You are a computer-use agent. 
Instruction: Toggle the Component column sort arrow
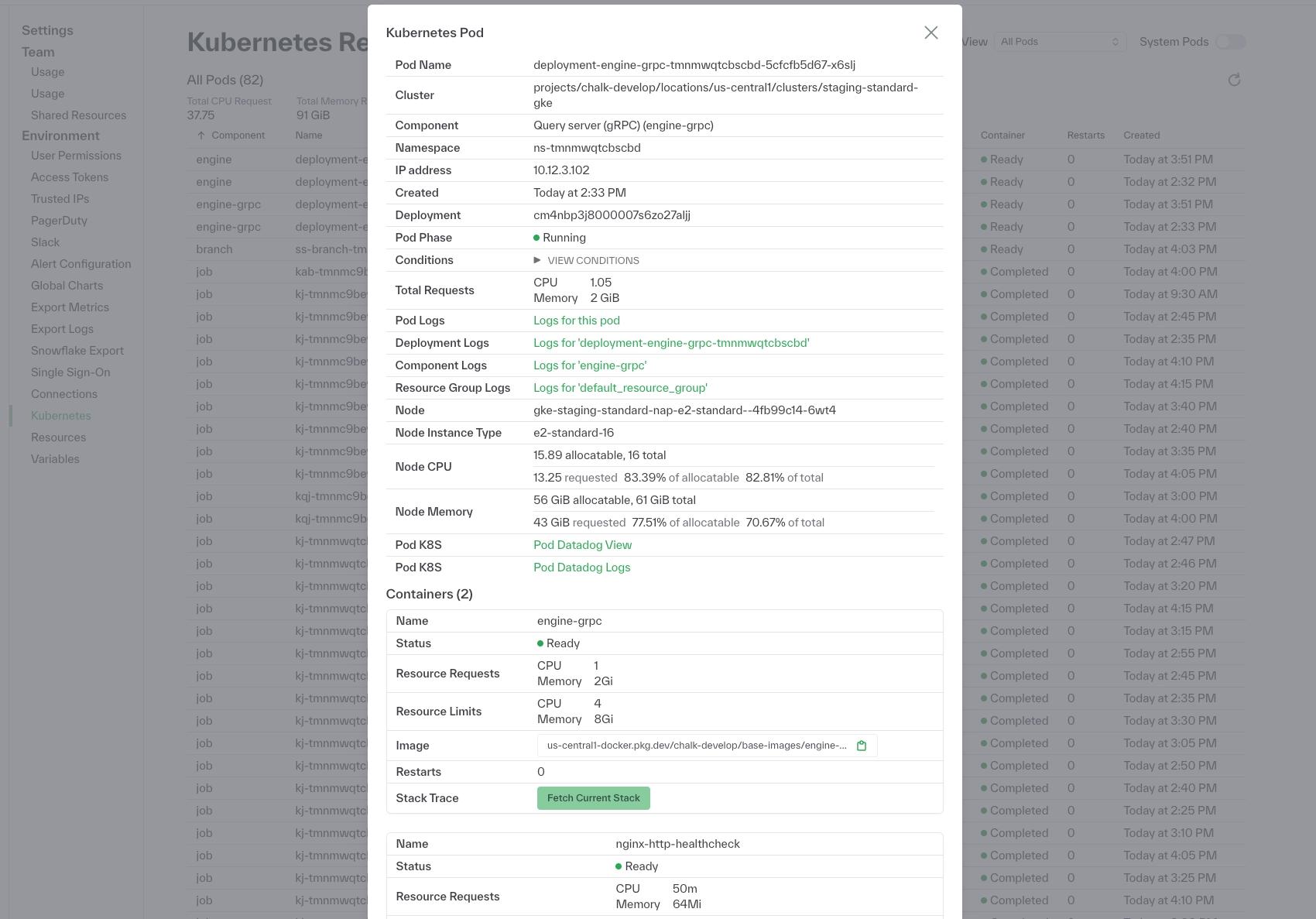tap(199, 135)
